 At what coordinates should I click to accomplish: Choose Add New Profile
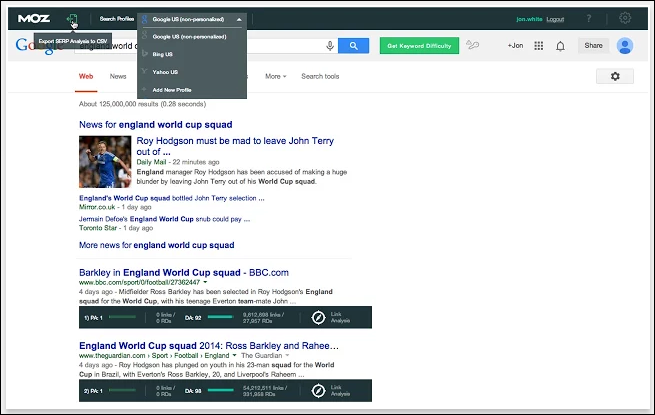point(172,90)
